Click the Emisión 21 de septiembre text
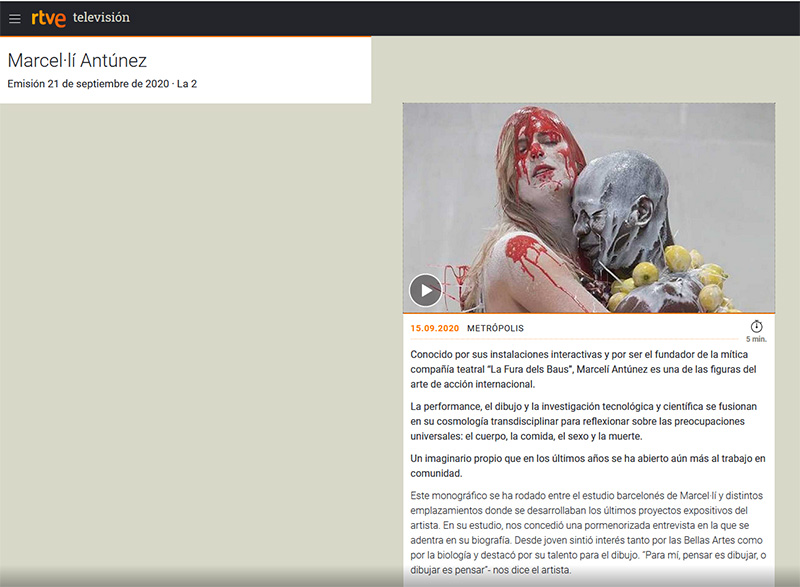The image size is (800, 587). (x=102, y=84)
